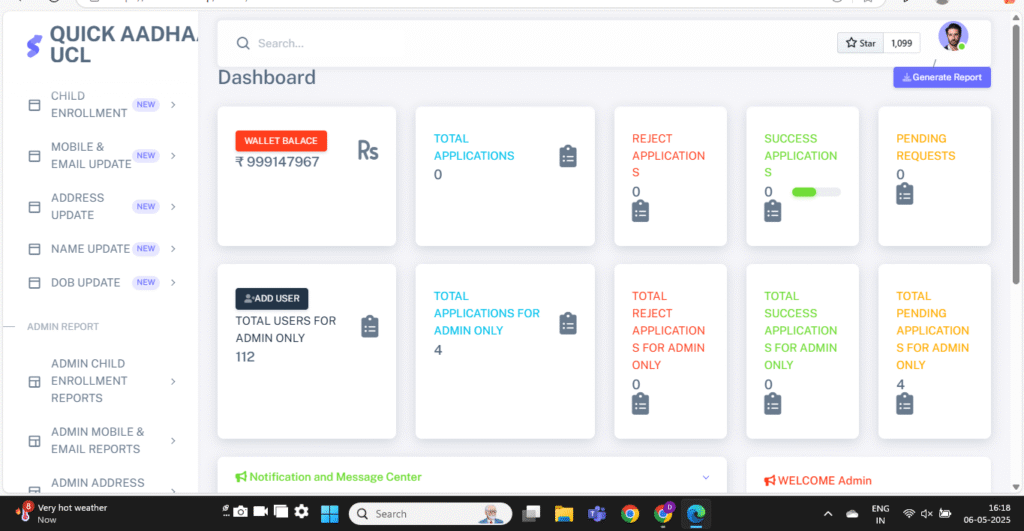Expand the Child Enrollment menu chevron
Viewport: 1024px width, 531px height.
tap(173, 105)
